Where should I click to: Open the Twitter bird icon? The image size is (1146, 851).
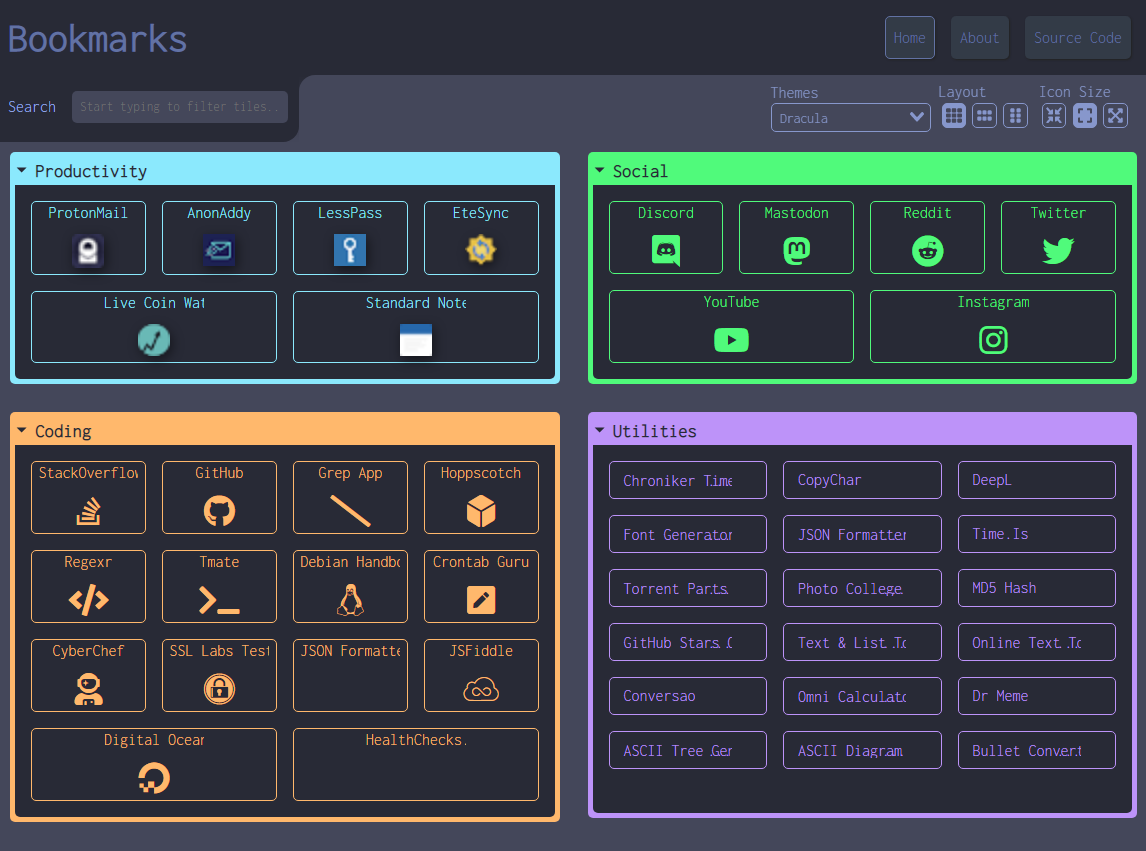click(x=1057, y=250)
